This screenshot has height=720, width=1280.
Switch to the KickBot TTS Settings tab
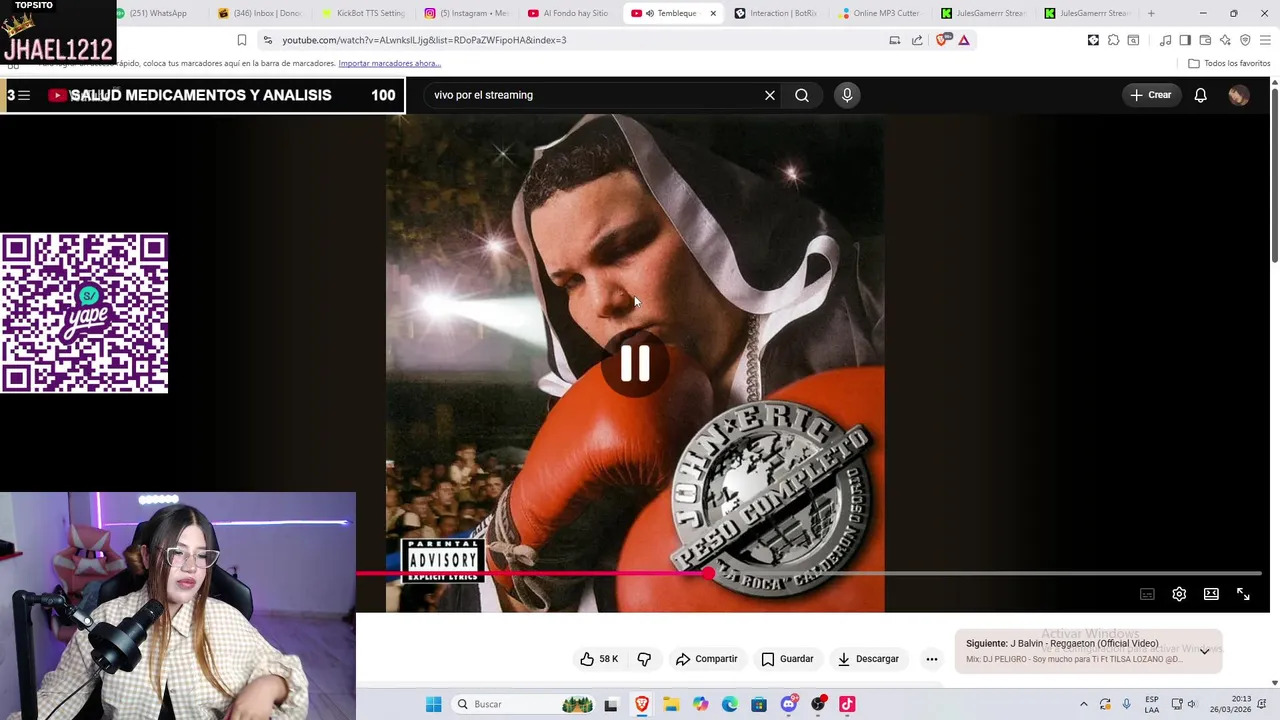pos(363,13)
